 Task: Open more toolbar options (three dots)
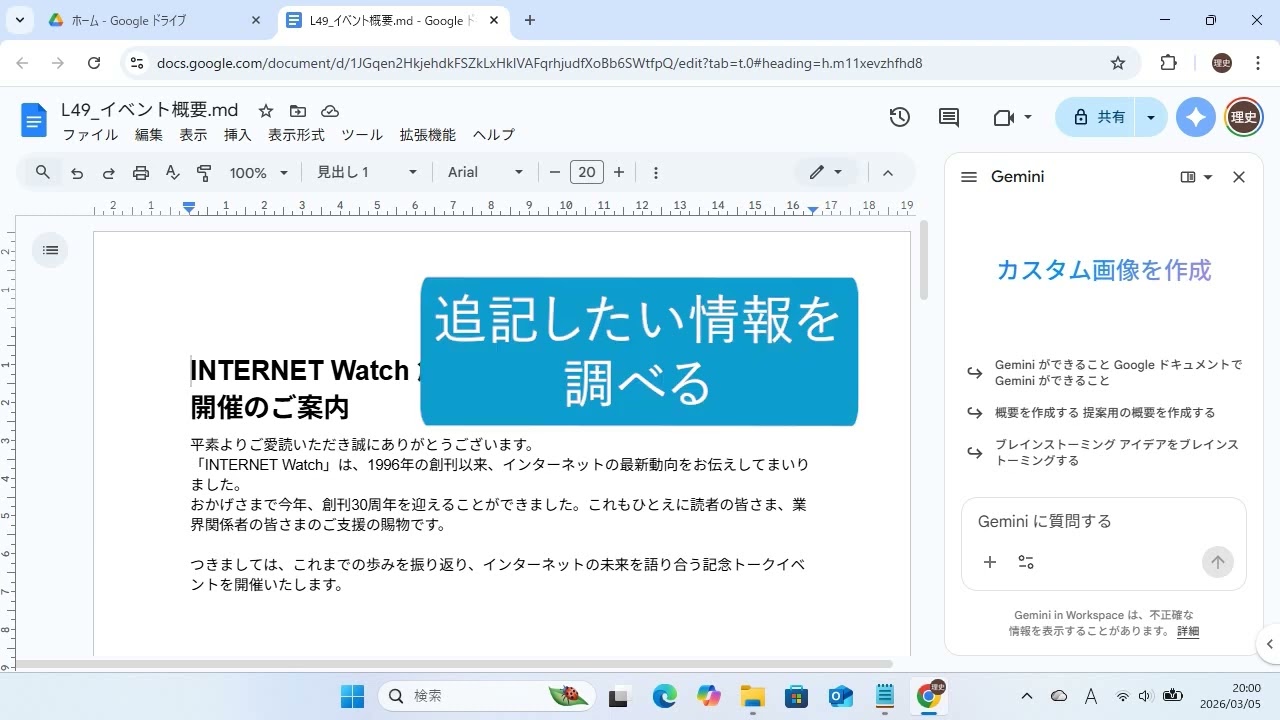pos(656,172)
